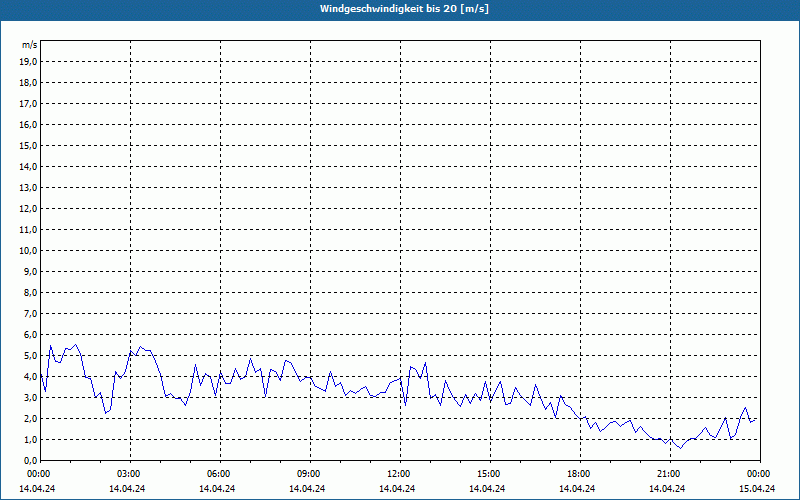The height and width of the screenshot is (500, 800).
Task: Pick the 15,0 y-axis value
Action: coord(28,145)
